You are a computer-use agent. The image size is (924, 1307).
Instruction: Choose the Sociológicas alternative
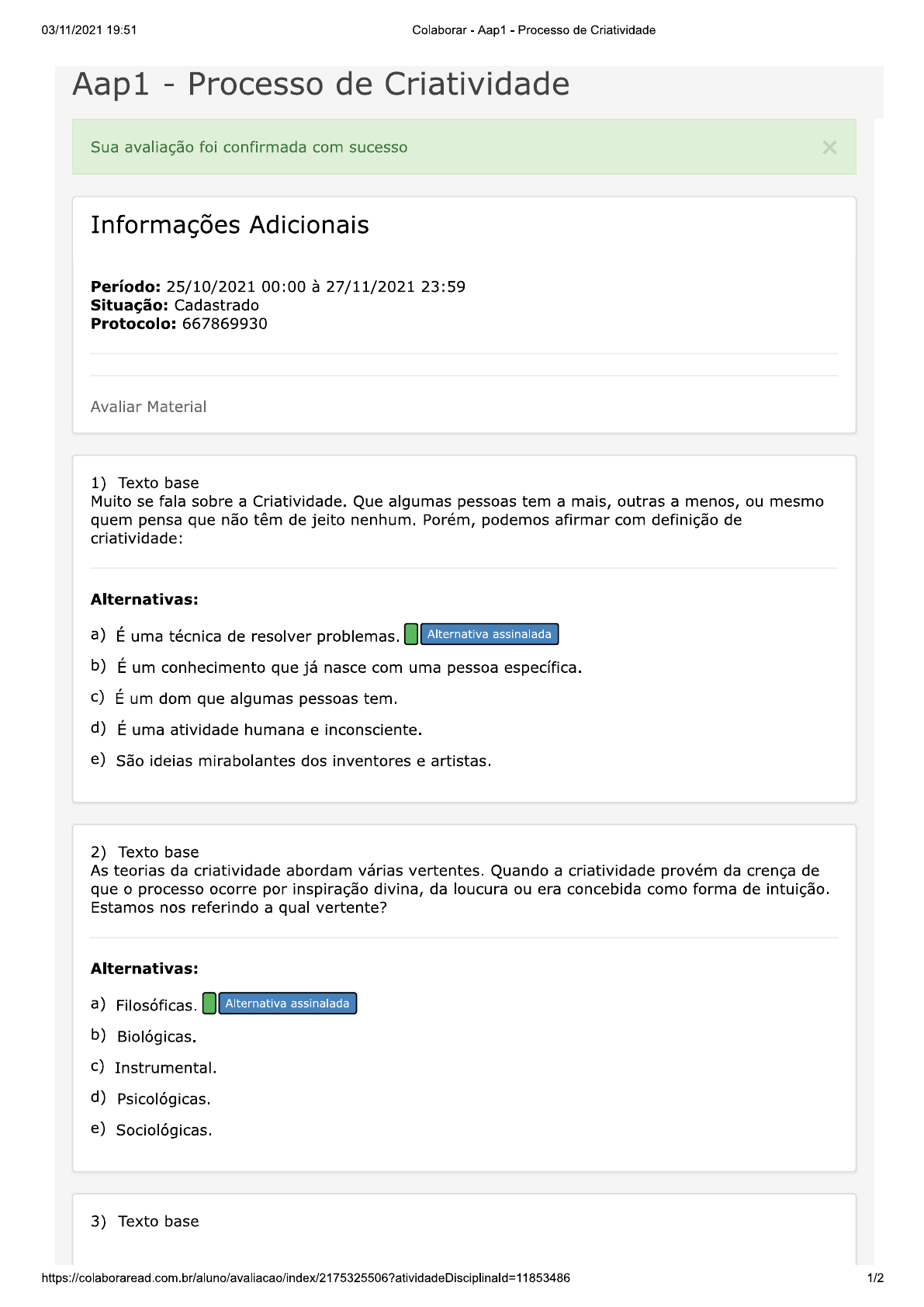(x=164, y=1130)
